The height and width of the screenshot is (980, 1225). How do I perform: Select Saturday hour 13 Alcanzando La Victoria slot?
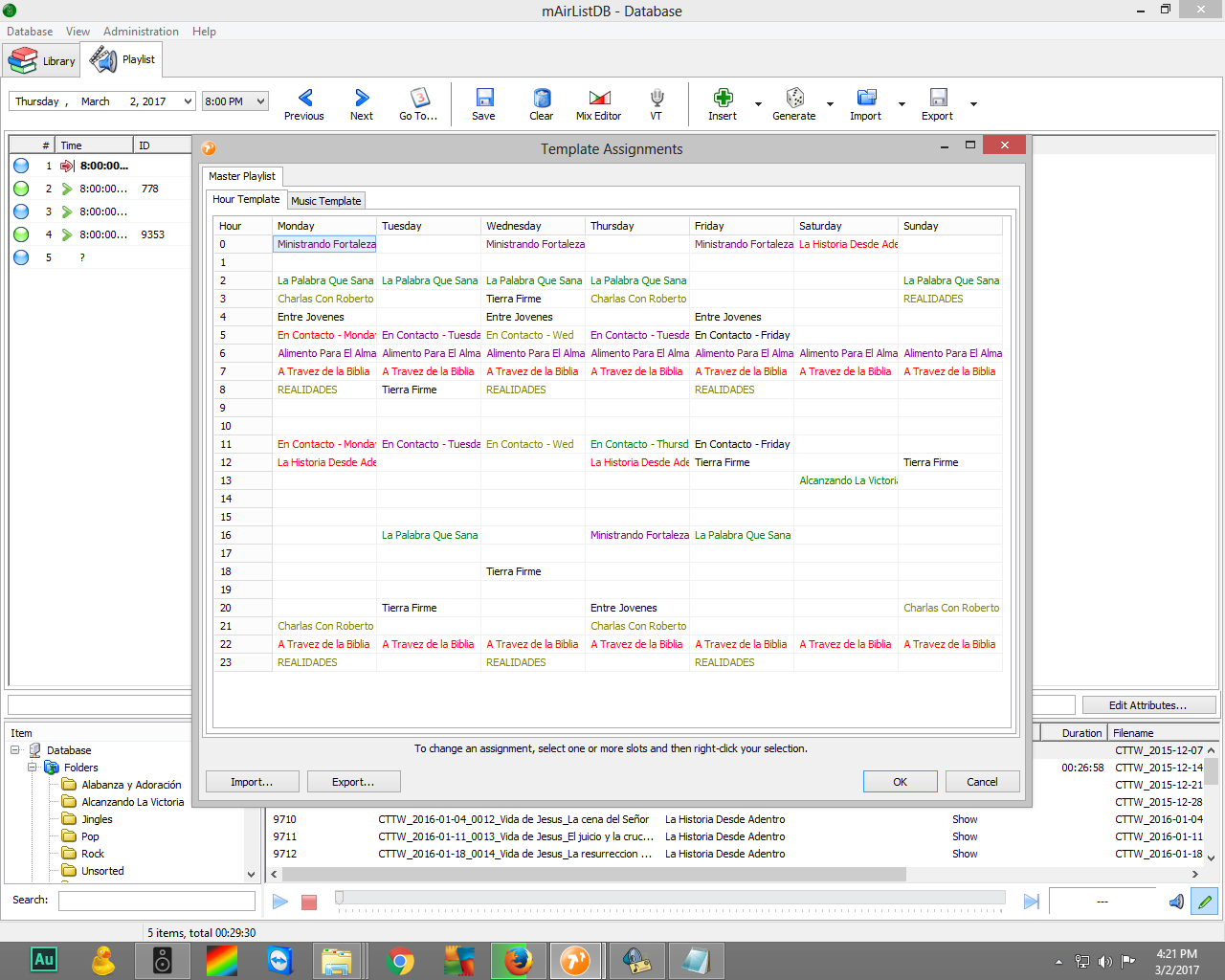click(846, 480)
